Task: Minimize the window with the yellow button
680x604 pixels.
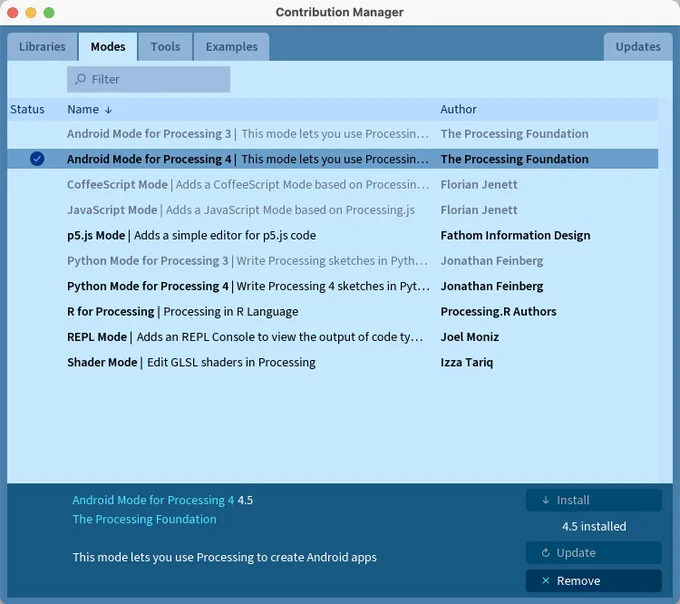Action: pyautogui.click(x=31, y=13)
